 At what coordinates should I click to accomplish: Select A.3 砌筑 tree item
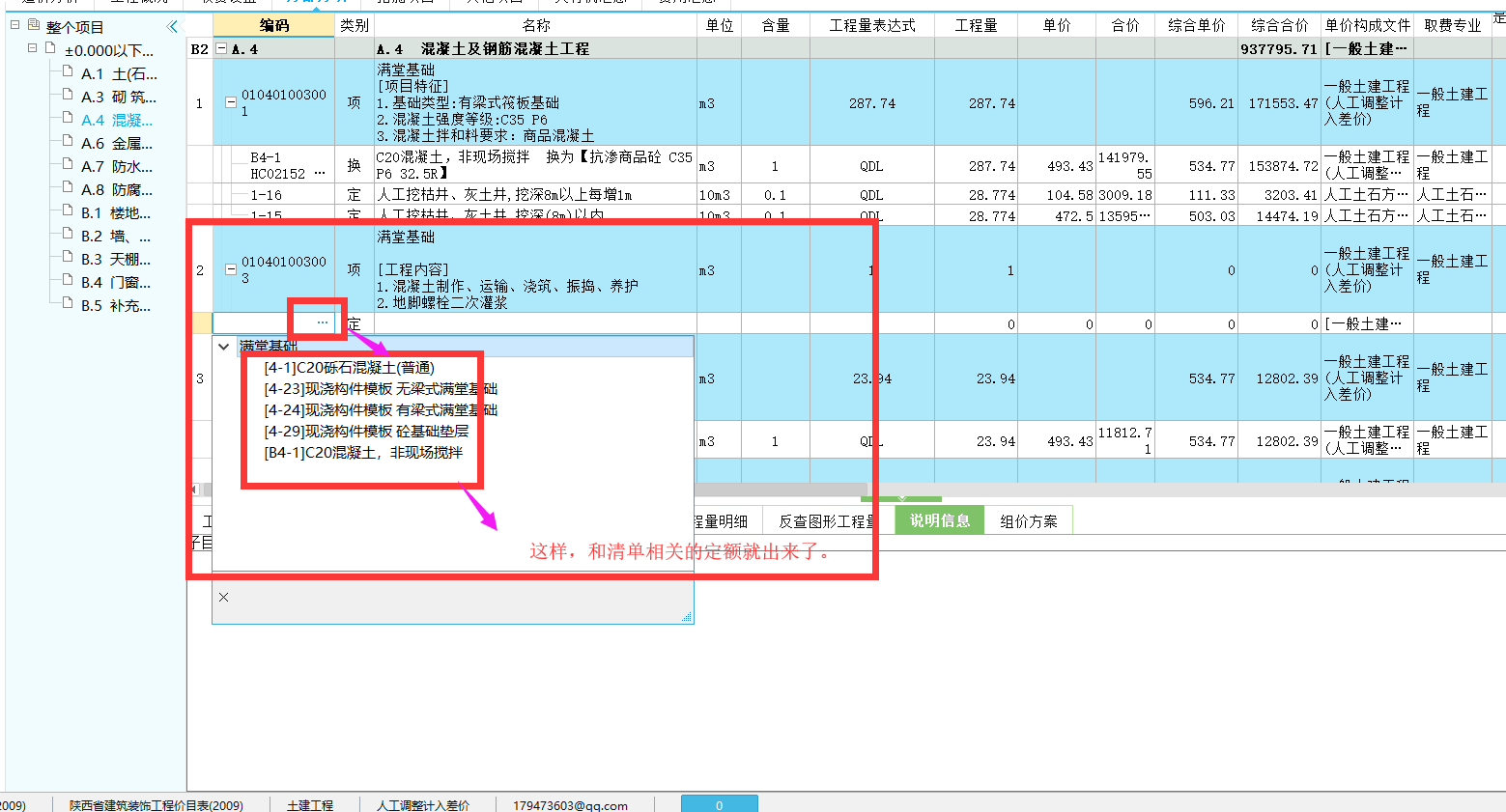coord(119,97)
